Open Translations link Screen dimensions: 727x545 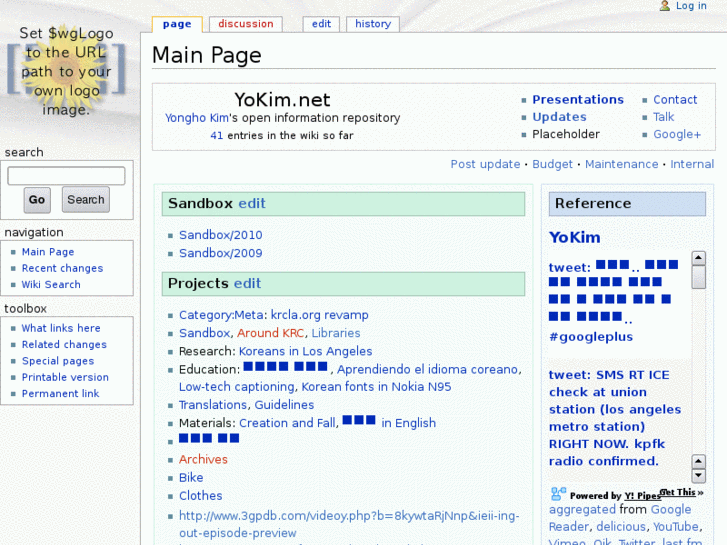point(213,405)
